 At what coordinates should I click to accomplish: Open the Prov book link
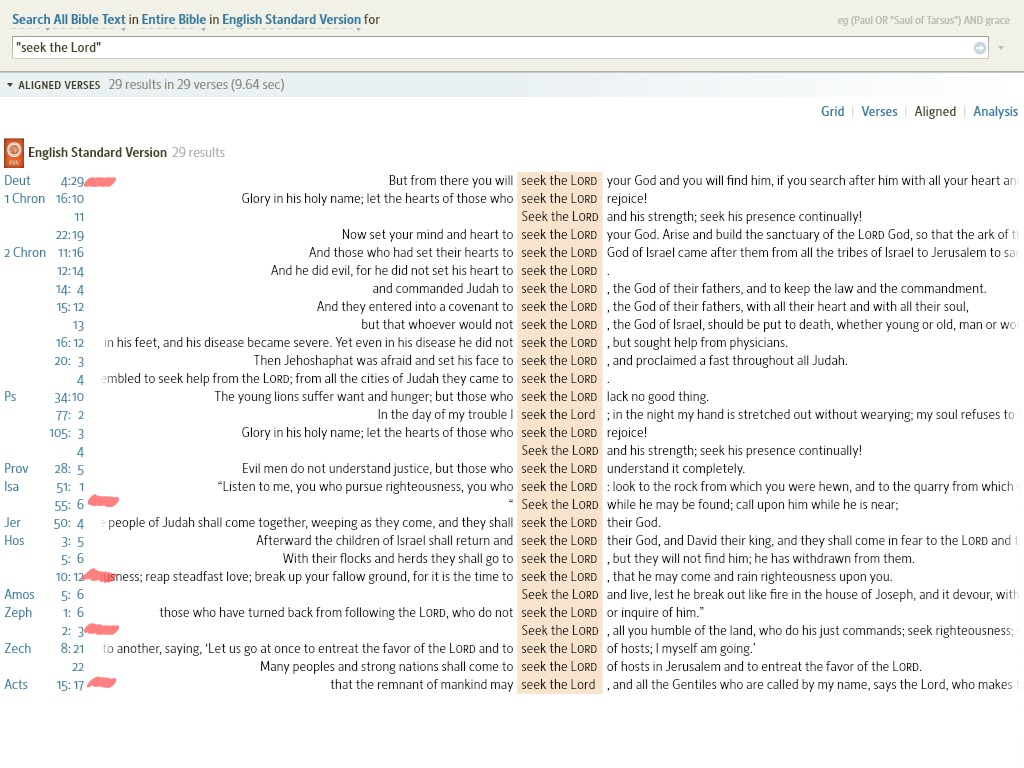(16, 468)
